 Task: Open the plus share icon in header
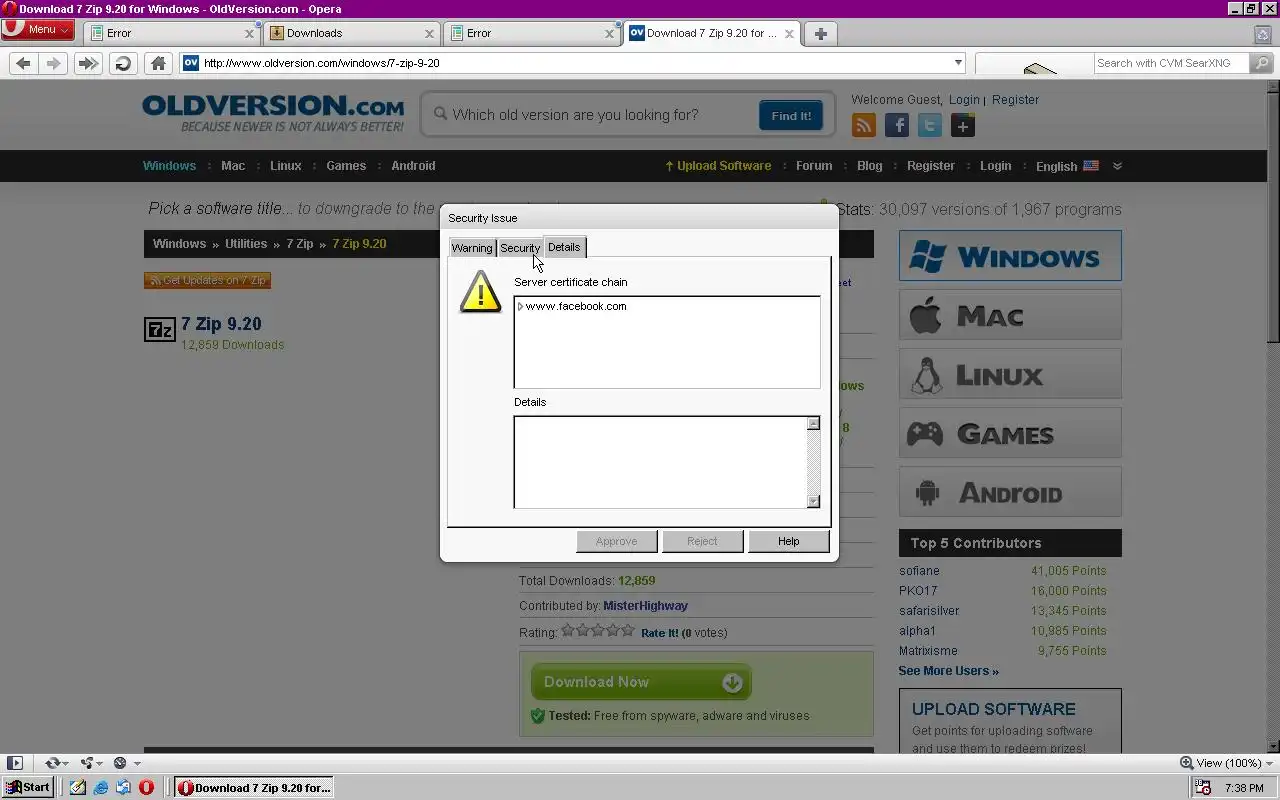tap(963, 125)
